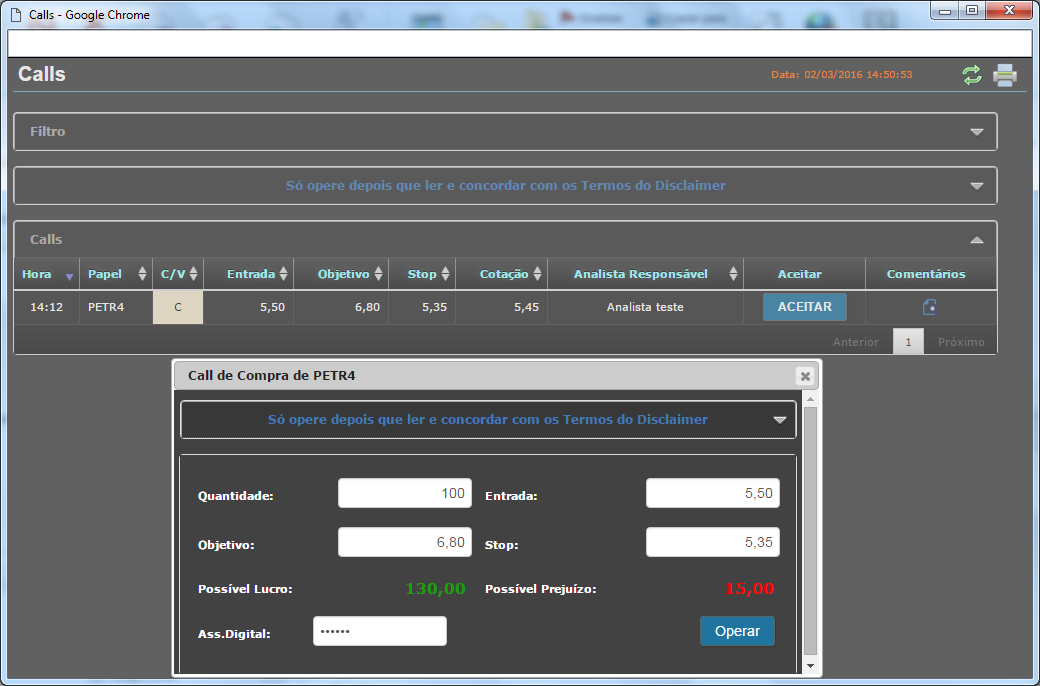Image resolution: width=1040 pixels, height=686 pixels.
Task: Click the dialog scrollbar down arrow
Action: 810,665
